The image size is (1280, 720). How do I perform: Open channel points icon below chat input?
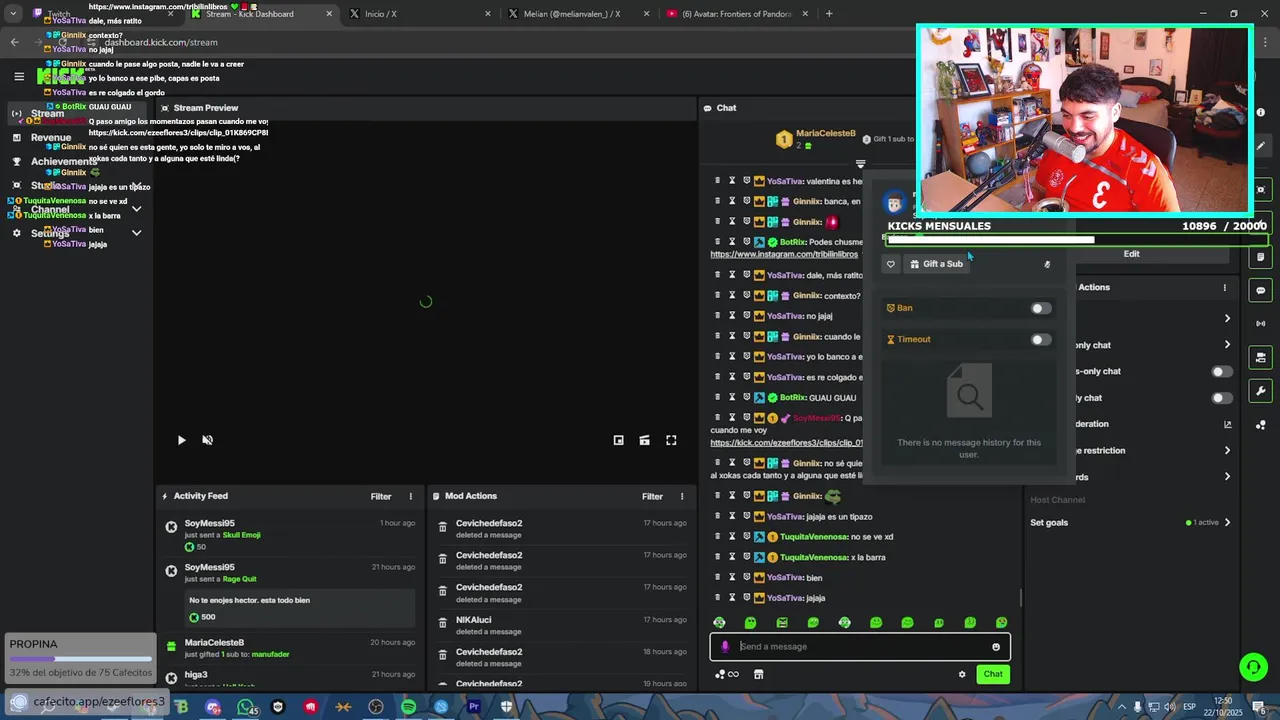point(727,674)
